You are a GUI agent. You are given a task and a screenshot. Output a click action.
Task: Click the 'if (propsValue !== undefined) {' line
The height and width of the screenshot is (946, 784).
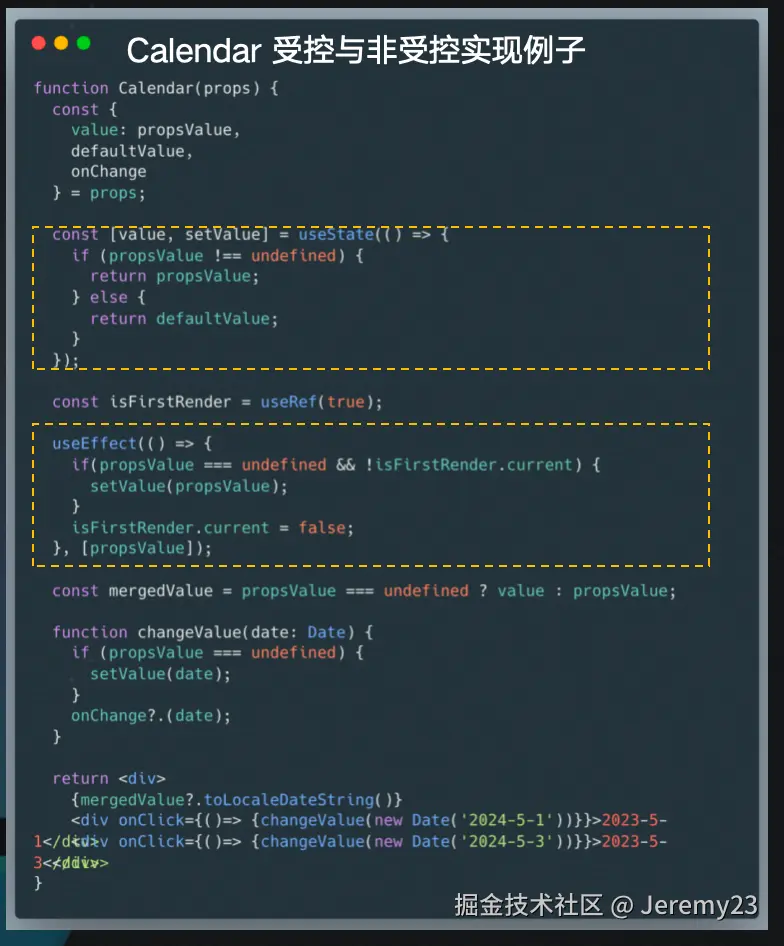217,256
